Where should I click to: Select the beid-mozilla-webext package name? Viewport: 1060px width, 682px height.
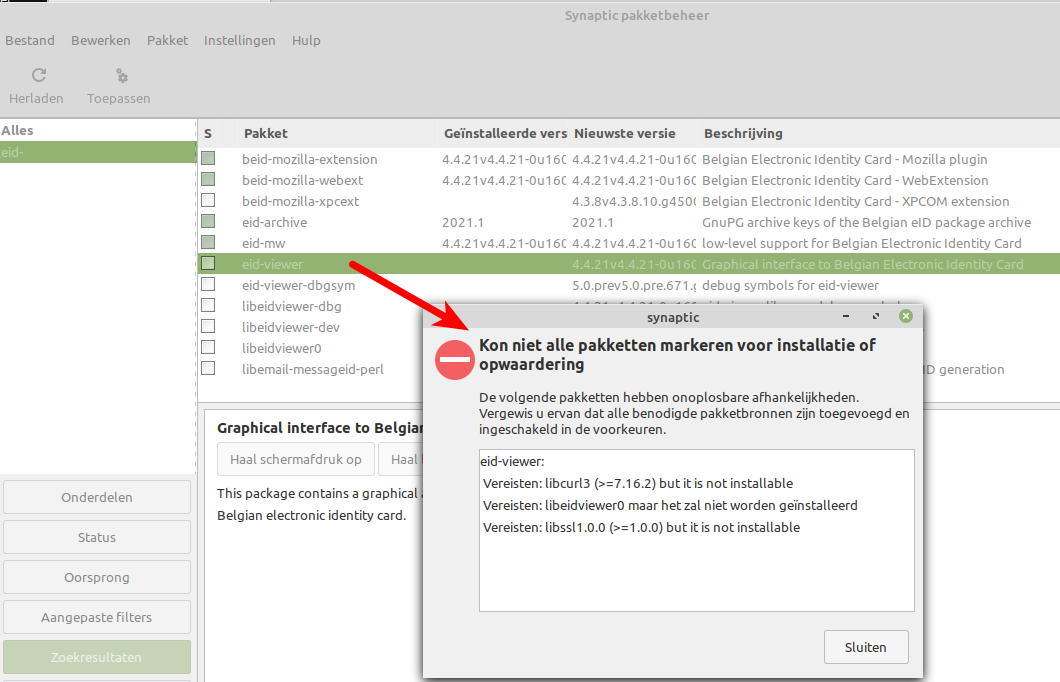coord(303,180)
